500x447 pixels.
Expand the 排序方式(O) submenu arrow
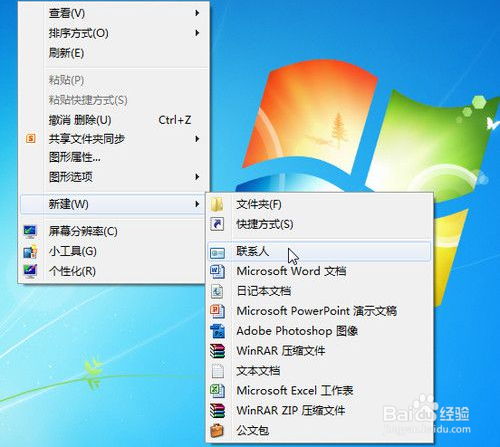click(197, 33)
